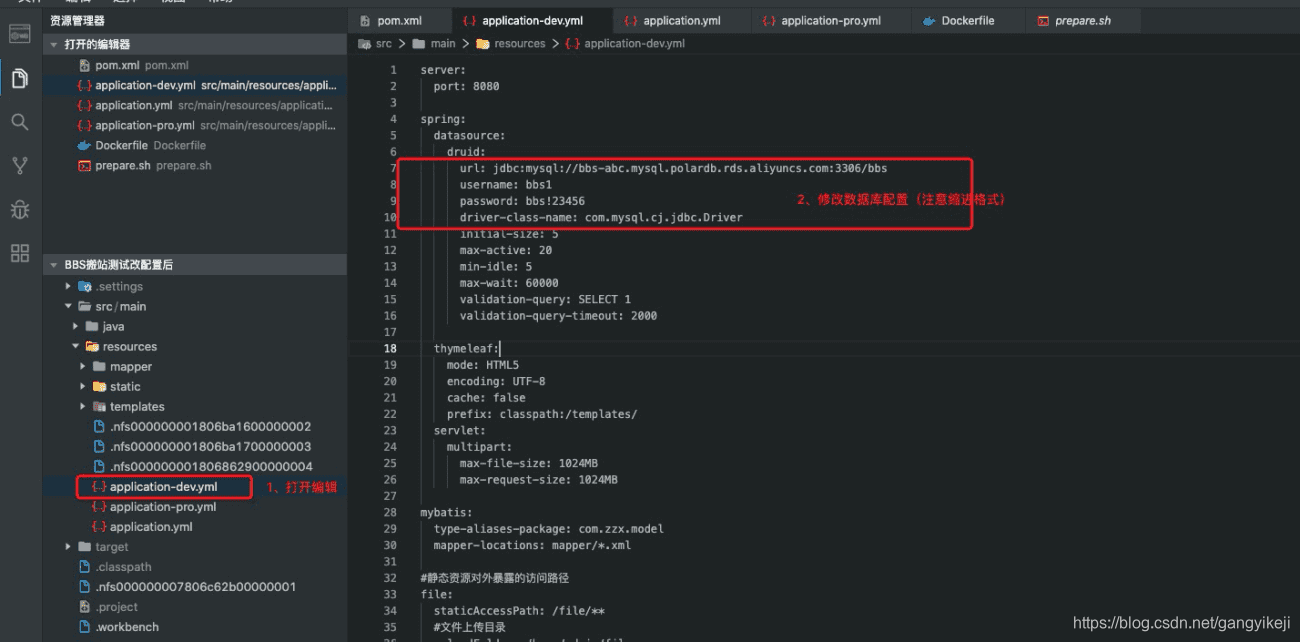
Task: Click the terminal icon beside prepare.sh in open editors
Action: tap(85, 165)
